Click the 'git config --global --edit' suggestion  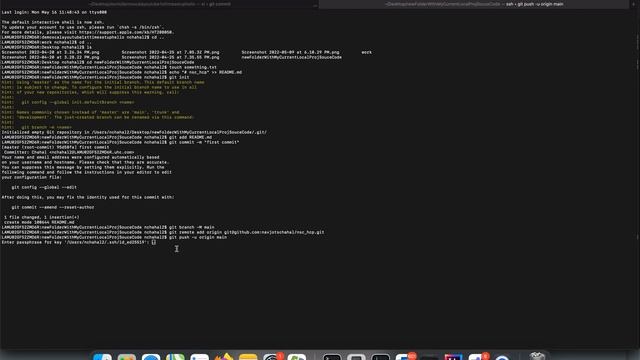click(44, 187)
